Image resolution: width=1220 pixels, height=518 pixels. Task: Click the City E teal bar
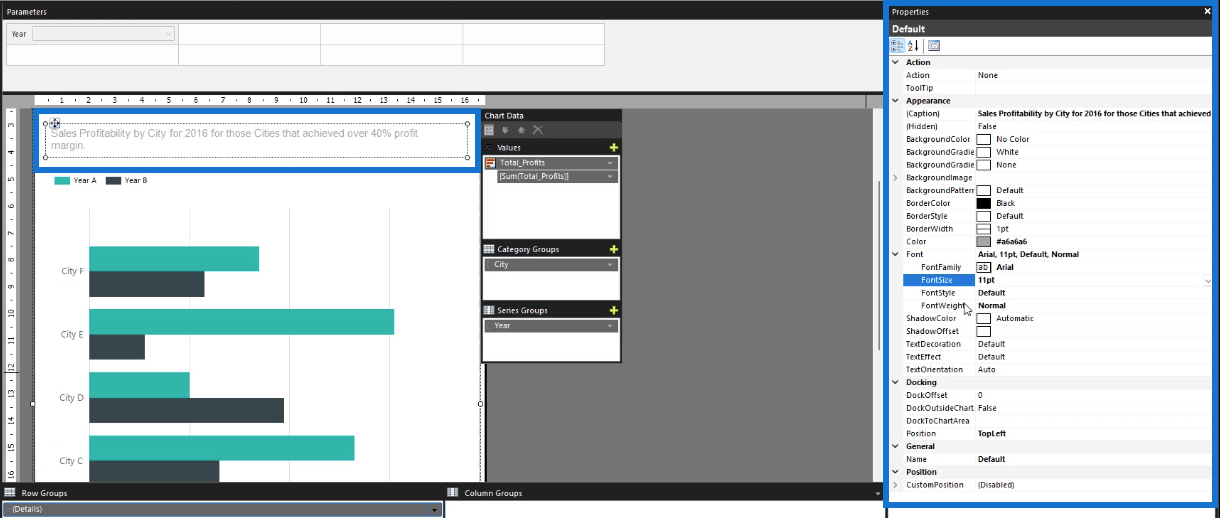(x=241, y=322)
